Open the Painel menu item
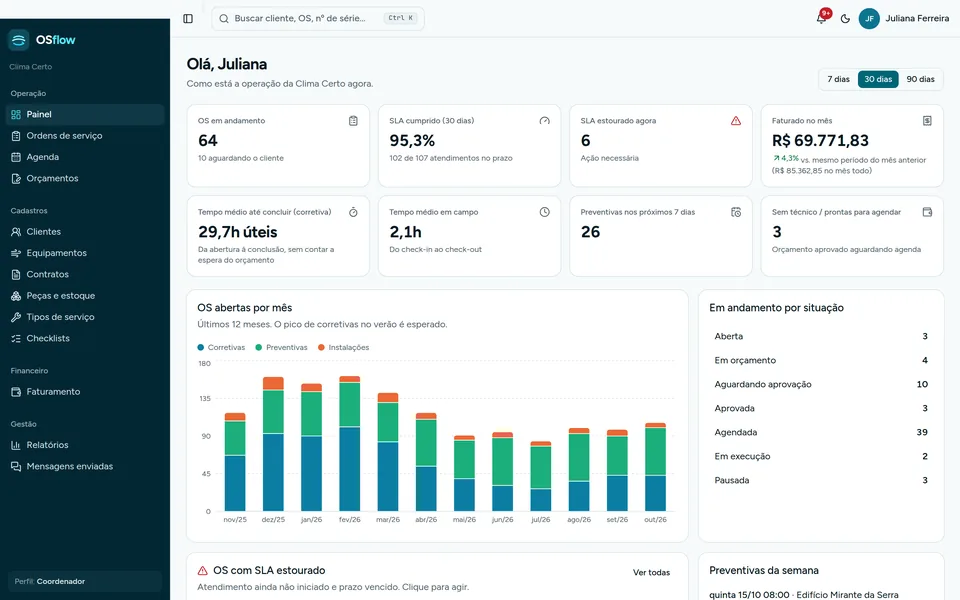The height and width of the screenshot is (600, 960). pos(85,114)
